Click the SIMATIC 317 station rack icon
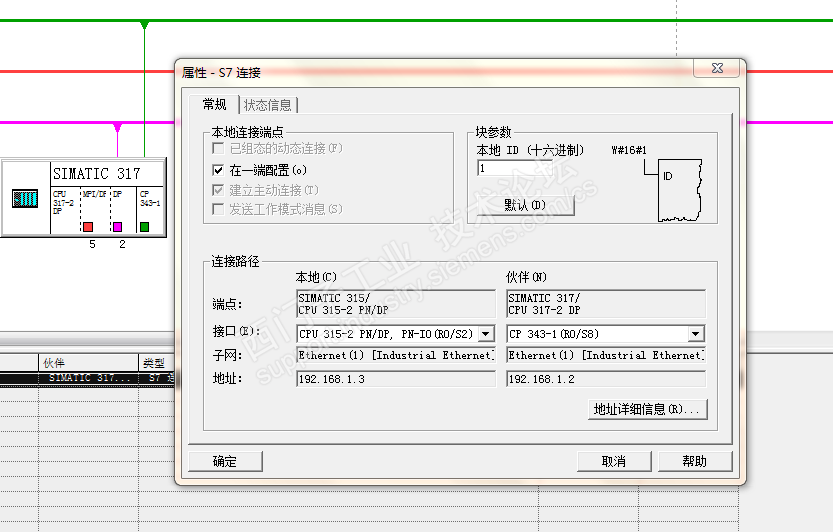The image size is (833, 532). click(25, 199)
